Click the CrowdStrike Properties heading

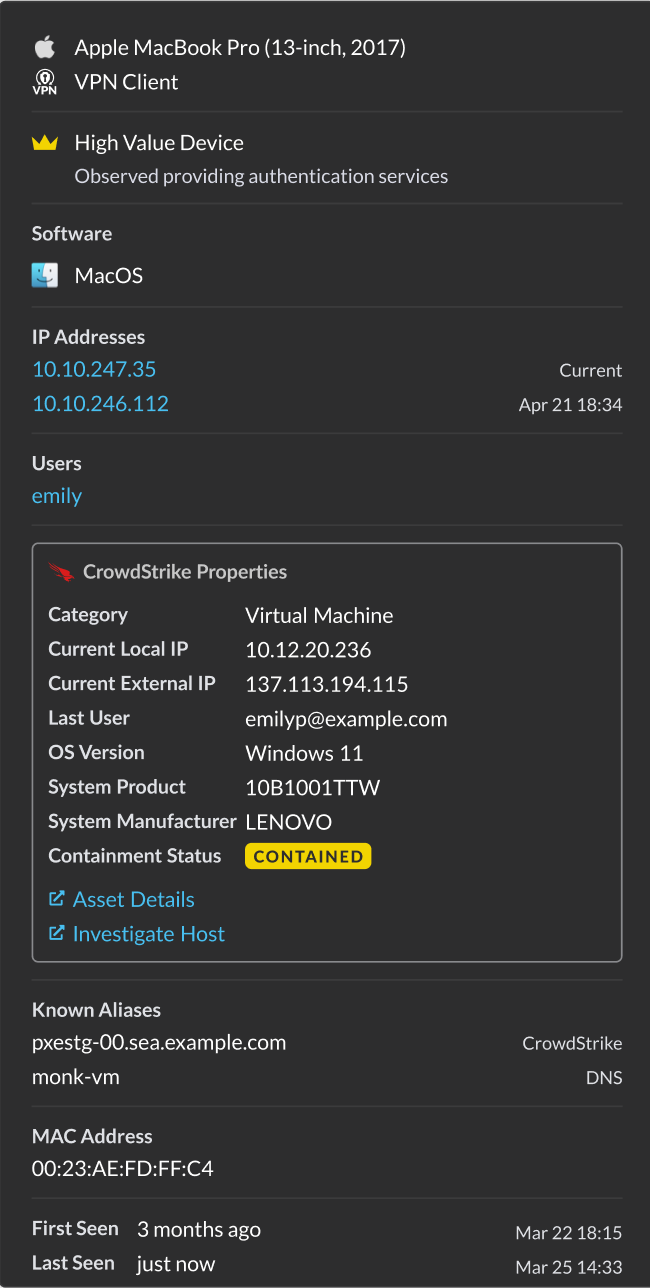(x=185, y=572)
